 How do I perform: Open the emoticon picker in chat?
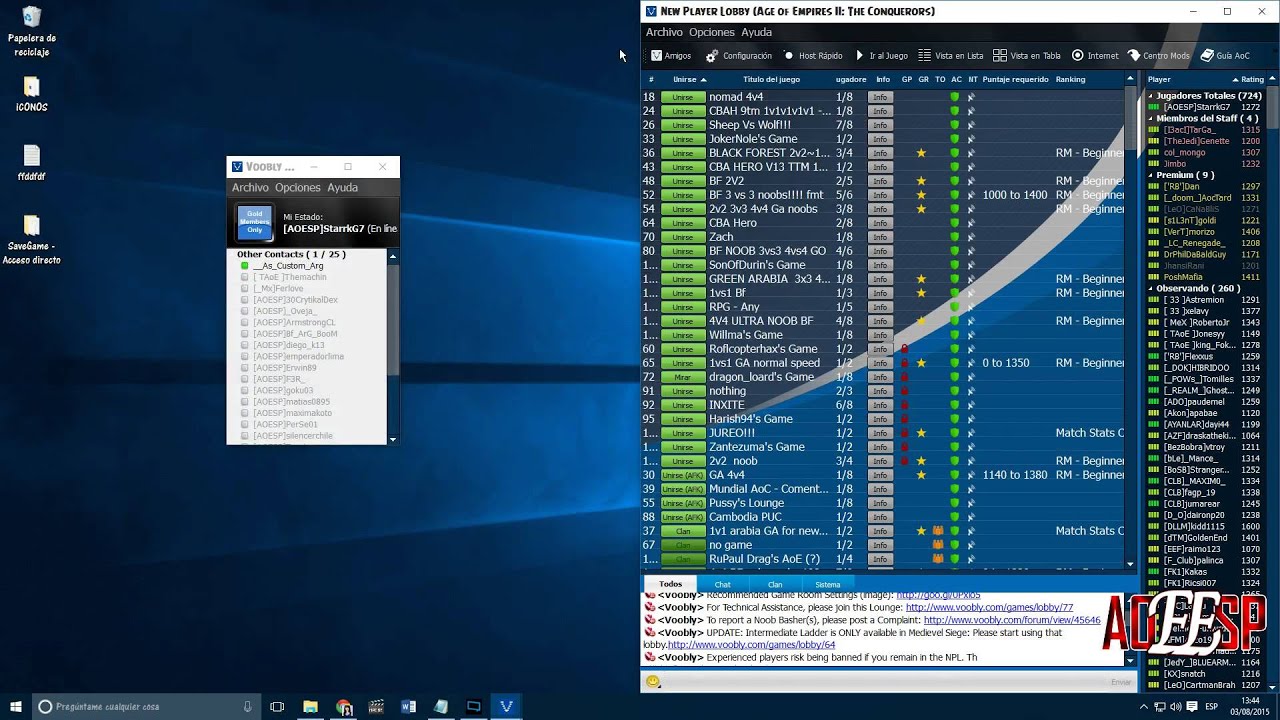[x=653, y=682]
